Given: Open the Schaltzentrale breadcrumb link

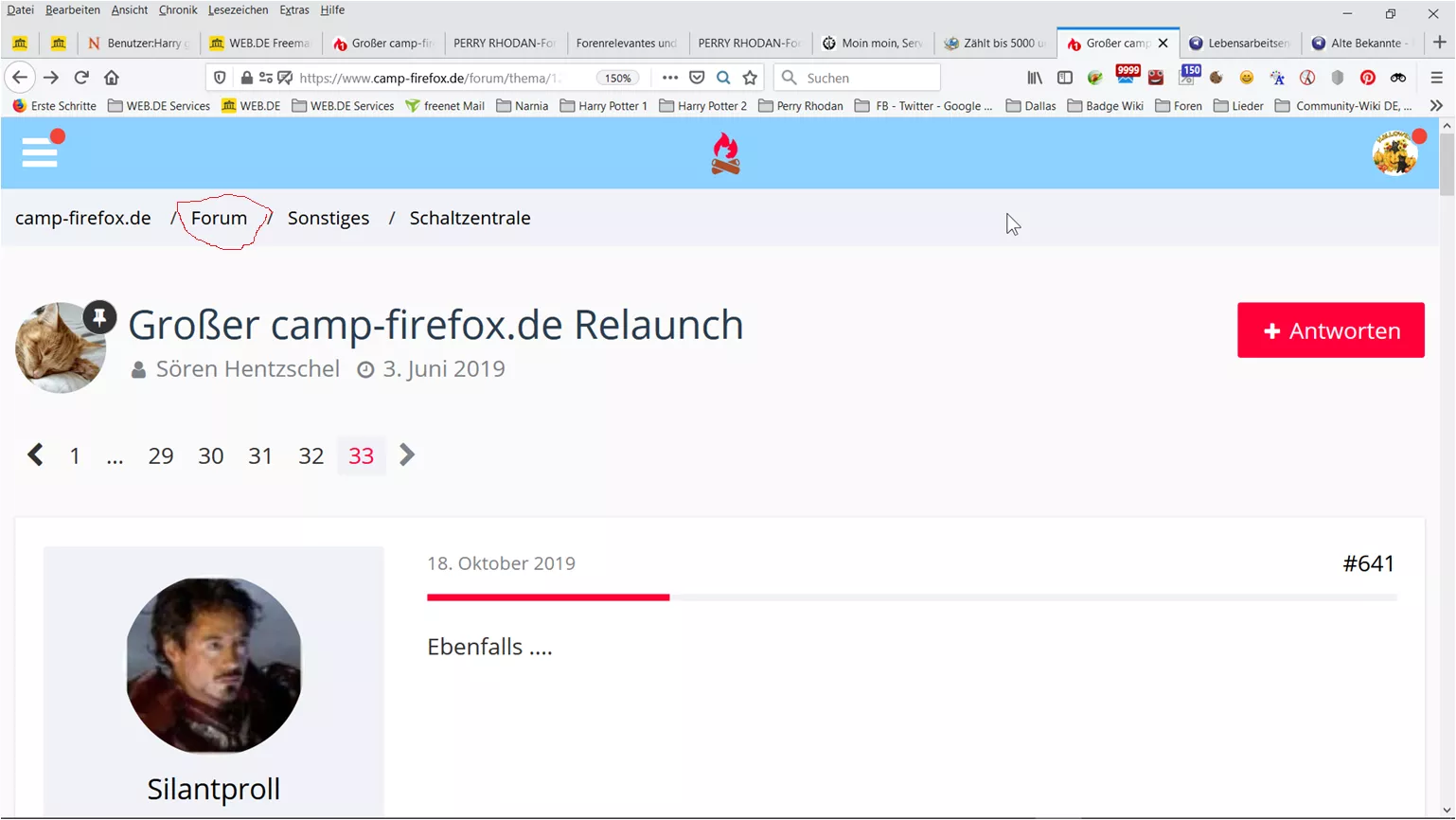Looking at the screenshot, I should 470,218.
